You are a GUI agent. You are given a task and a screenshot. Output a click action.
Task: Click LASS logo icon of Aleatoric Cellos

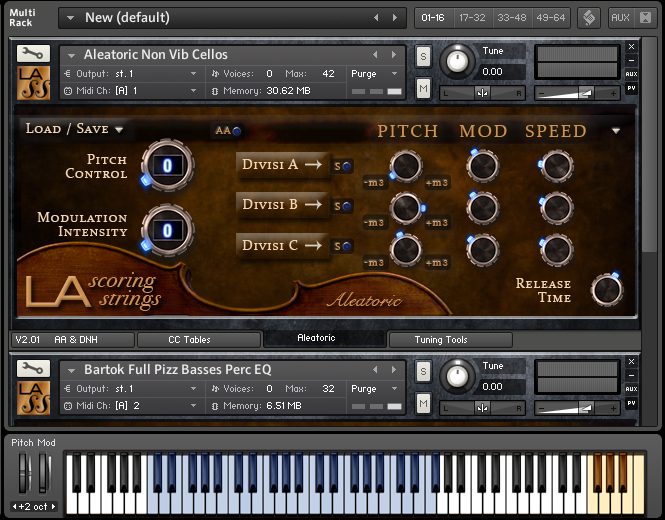pyautogui.click(x=34, y=83)
